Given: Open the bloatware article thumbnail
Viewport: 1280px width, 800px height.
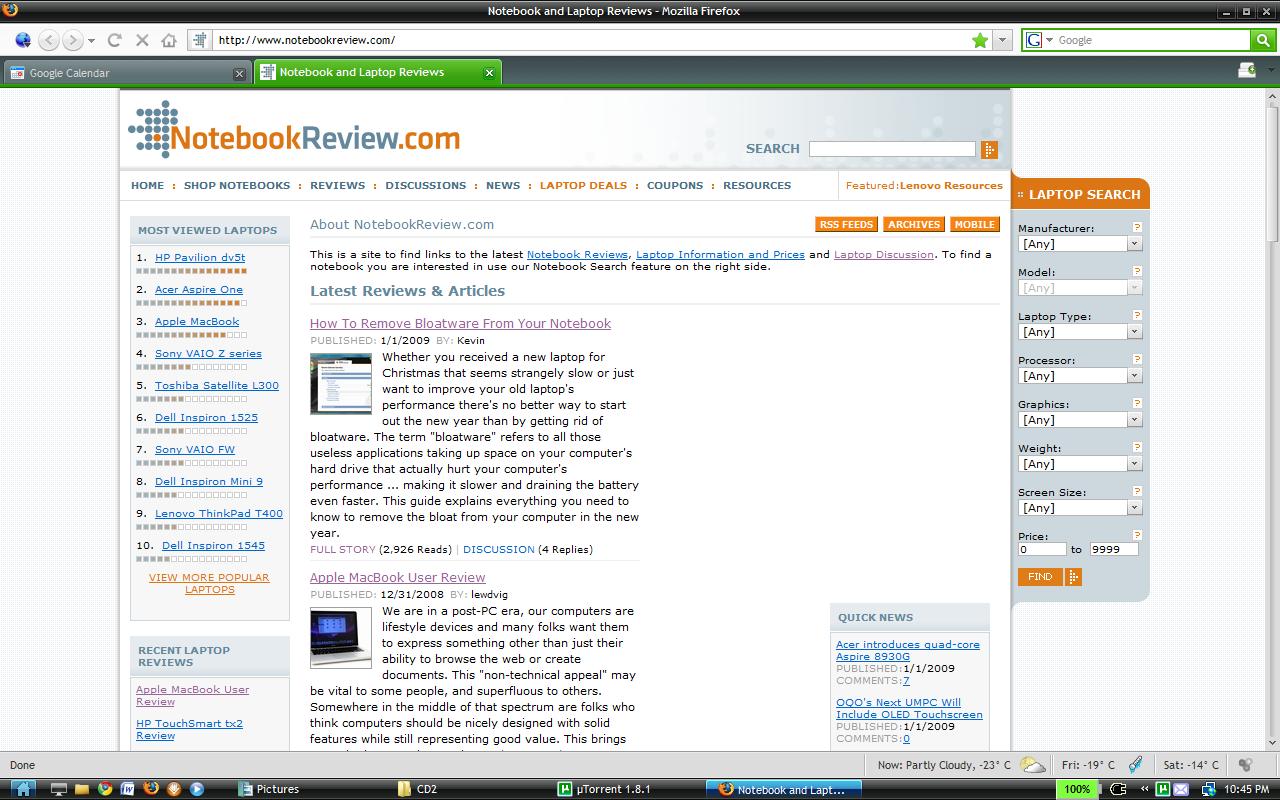Looking at the screenshot, I should click(340, 383).
